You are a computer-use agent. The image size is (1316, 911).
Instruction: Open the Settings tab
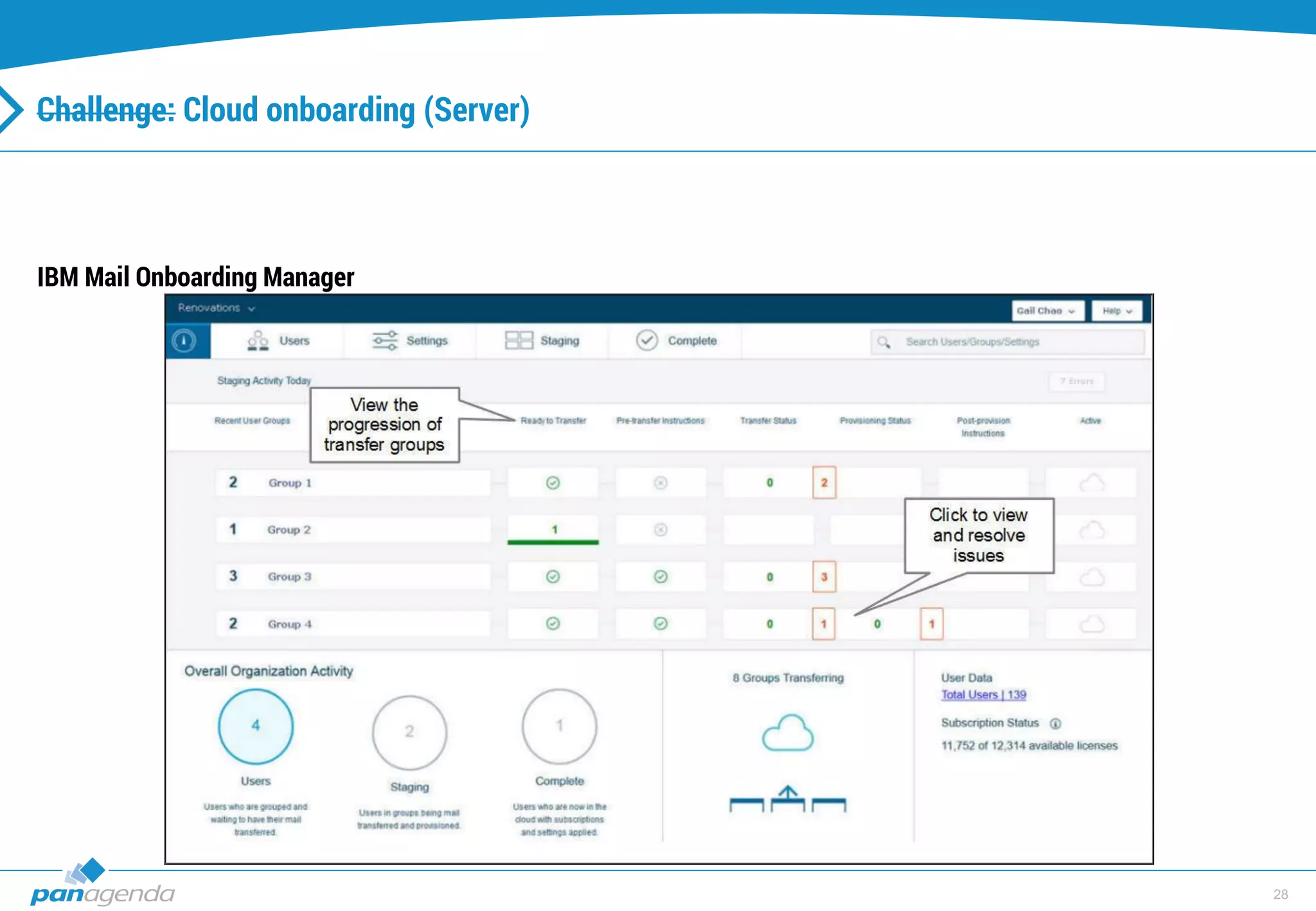(x=410, y=341)
